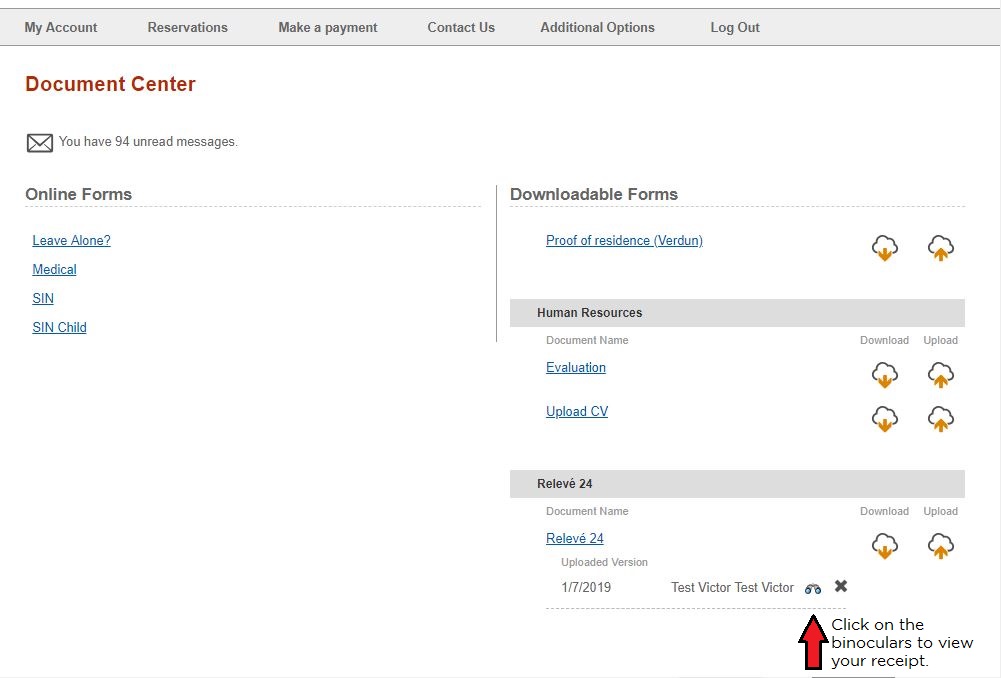
Task: Choose Log Out
Action: point(735,27)
